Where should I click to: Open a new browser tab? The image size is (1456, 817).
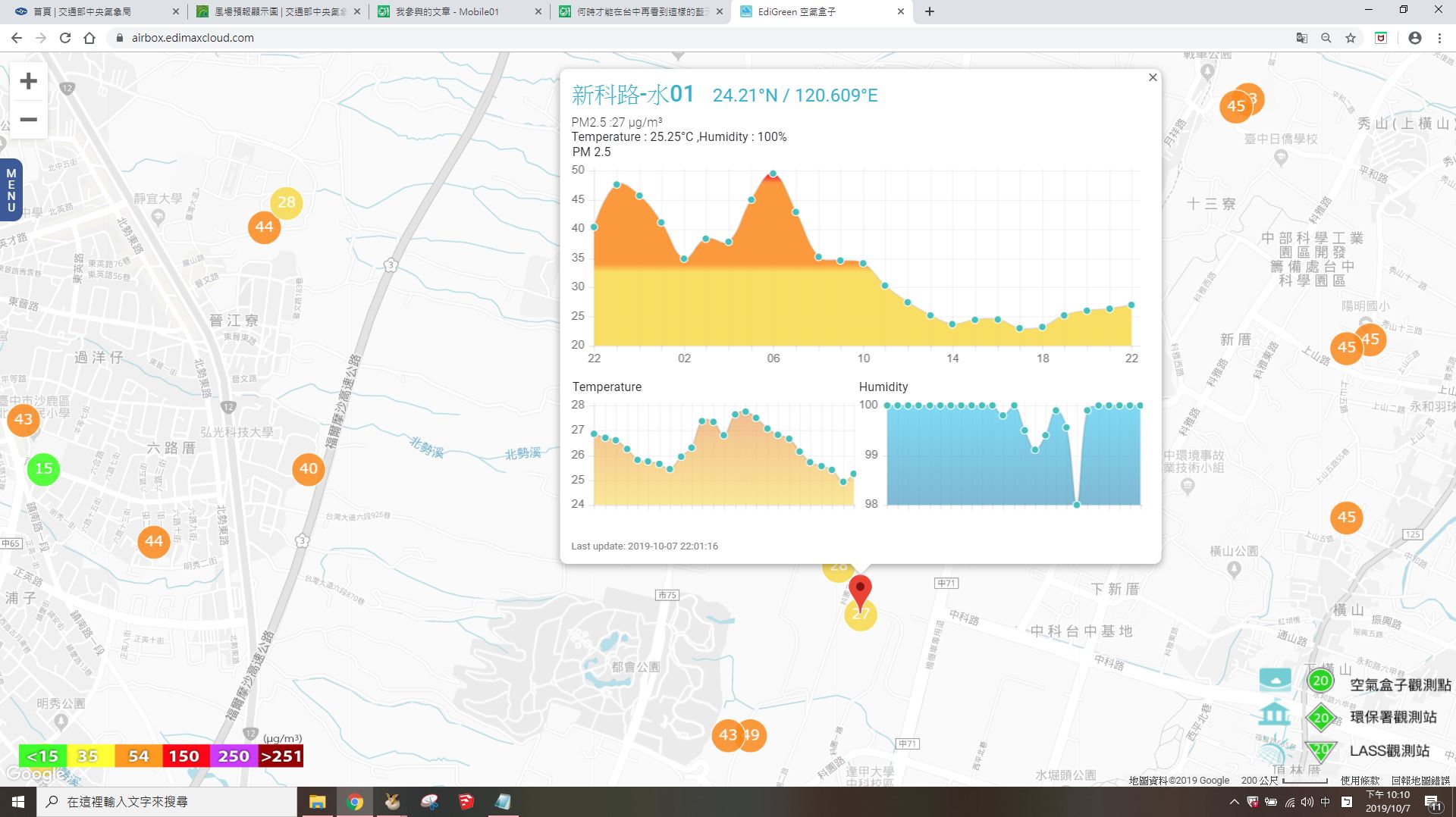(x=930, y=11)
